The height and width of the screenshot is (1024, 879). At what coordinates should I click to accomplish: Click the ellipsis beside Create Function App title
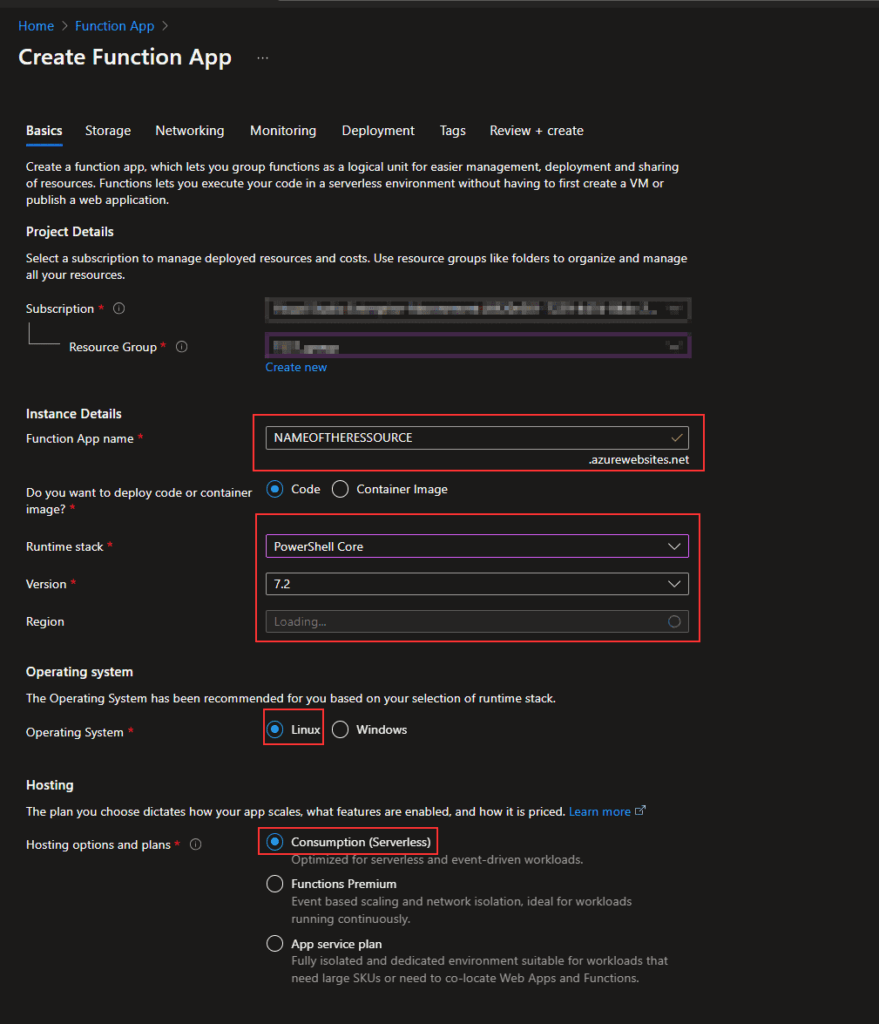(x=262, y=60)
